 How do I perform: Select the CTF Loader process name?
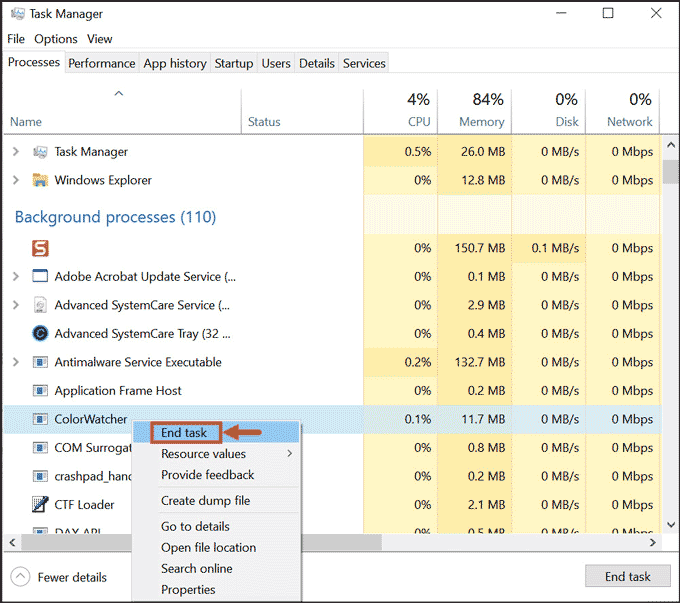click(85, 505)
